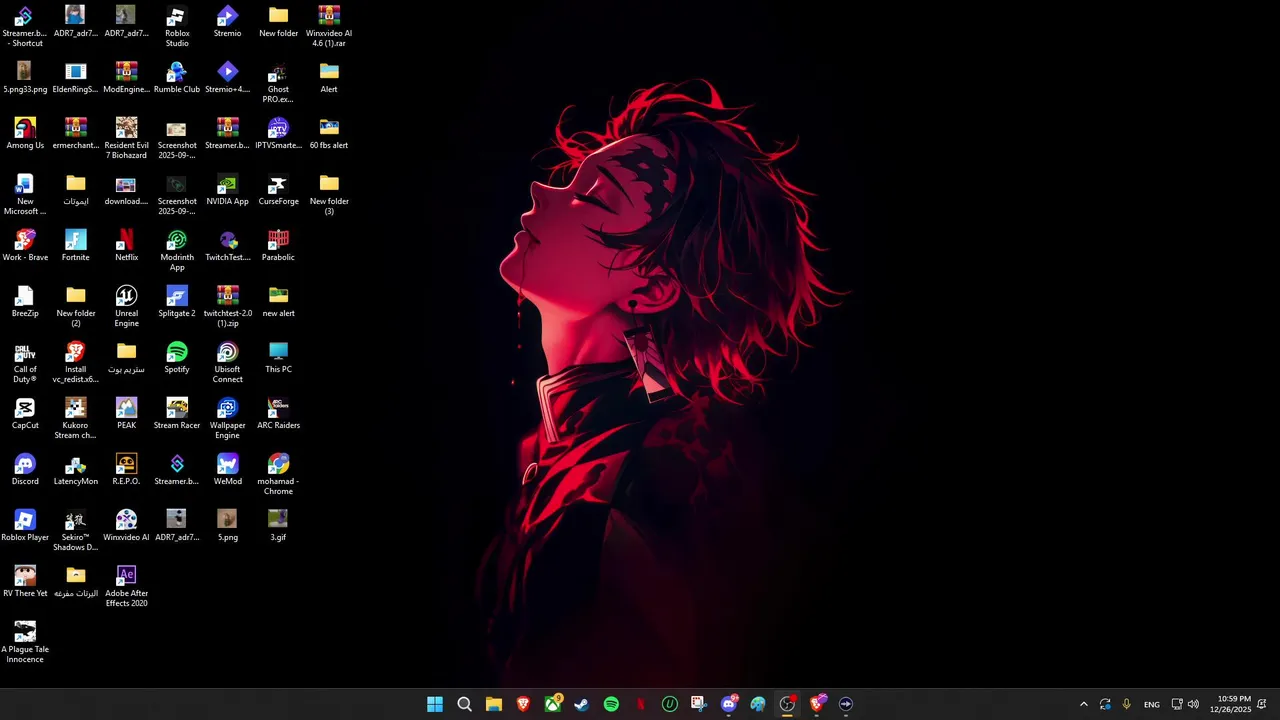Image resolution: width=1280 pixels, height=720 pixels.
Task: Open the Winxvideo AI desktop shortcut
Action: pos(126,526)
